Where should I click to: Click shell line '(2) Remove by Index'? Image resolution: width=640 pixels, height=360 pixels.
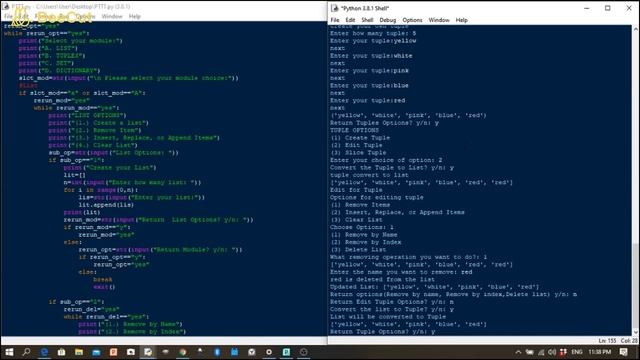tap(366, 242)
